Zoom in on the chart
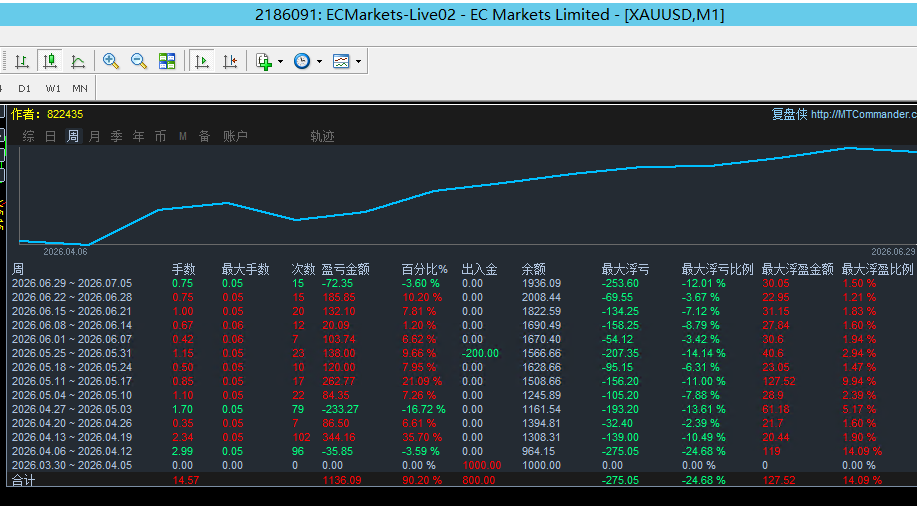This screenshot has width=917, height=506. (x=111, y=61)
